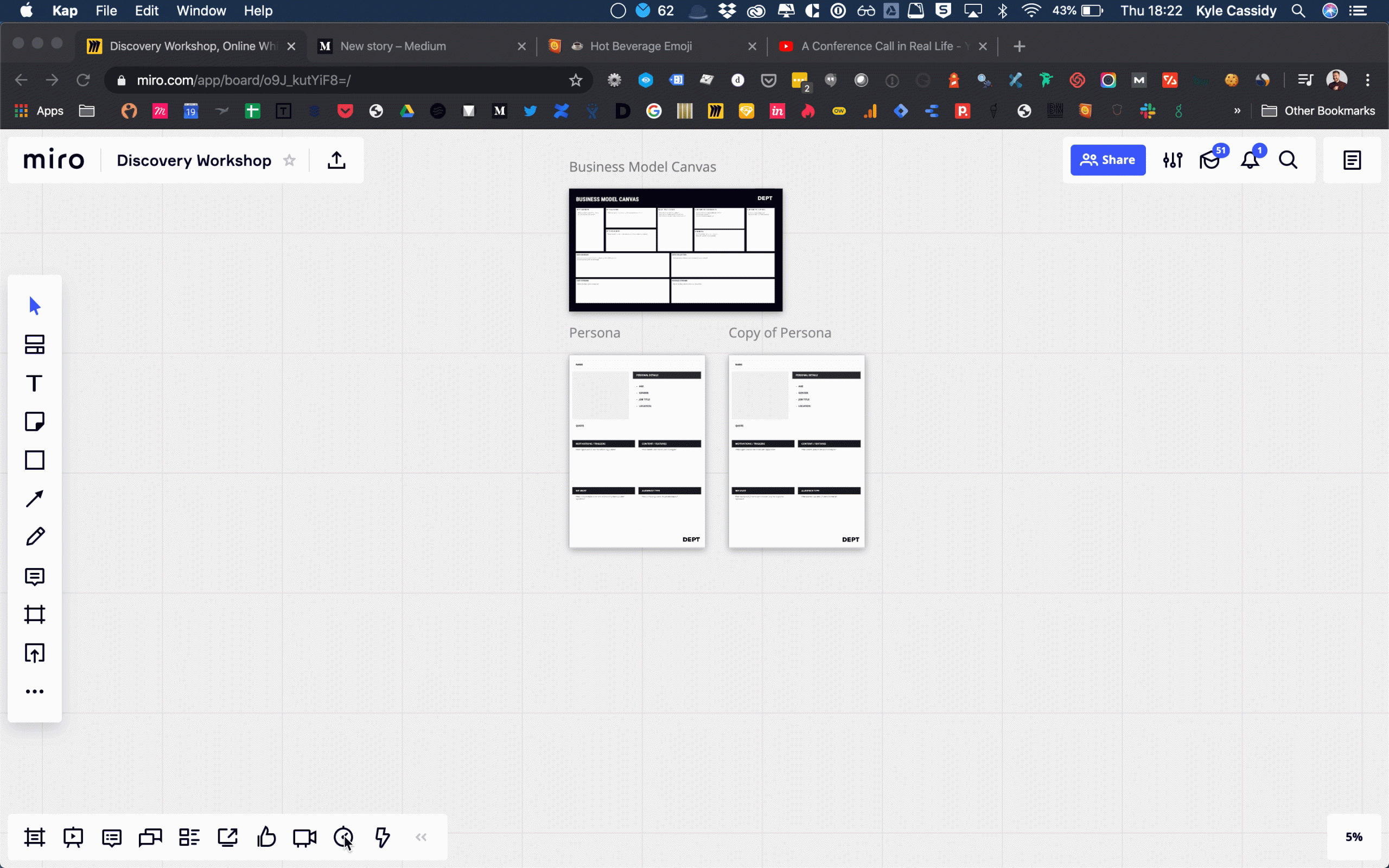
Task: Click the blue Share button
Action: click(1107, 160)
